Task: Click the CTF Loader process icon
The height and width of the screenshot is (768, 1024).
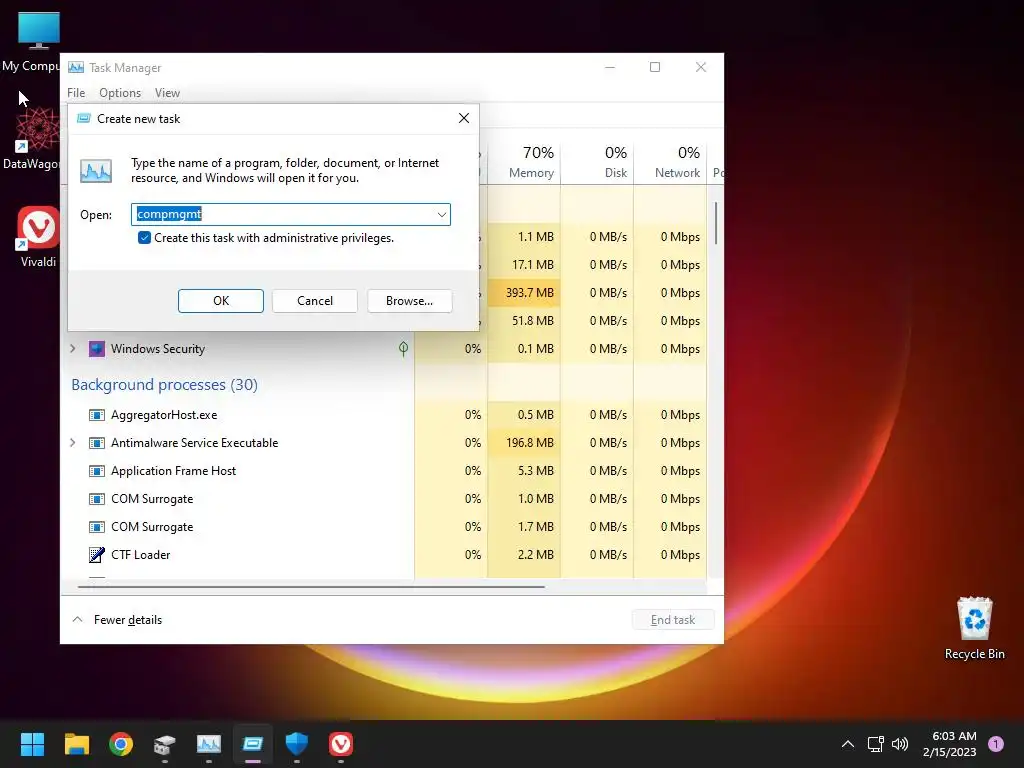Action: coord(97,554)
